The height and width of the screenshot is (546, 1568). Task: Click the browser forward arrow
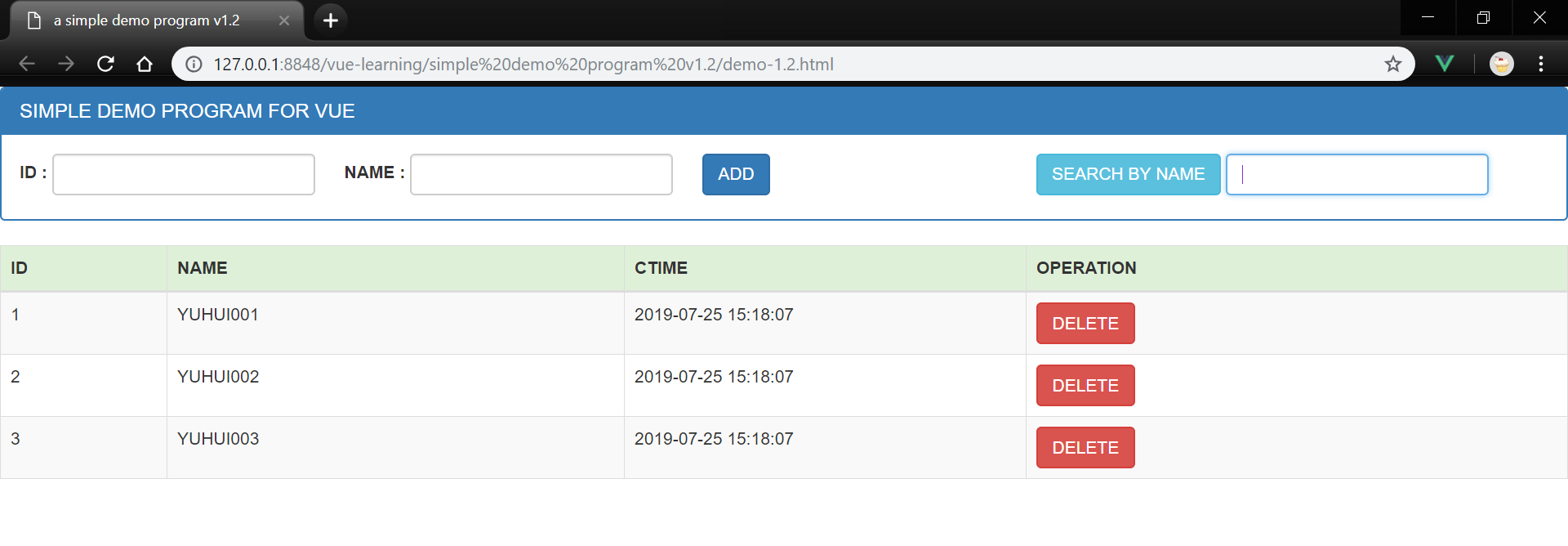click(66, 64)
